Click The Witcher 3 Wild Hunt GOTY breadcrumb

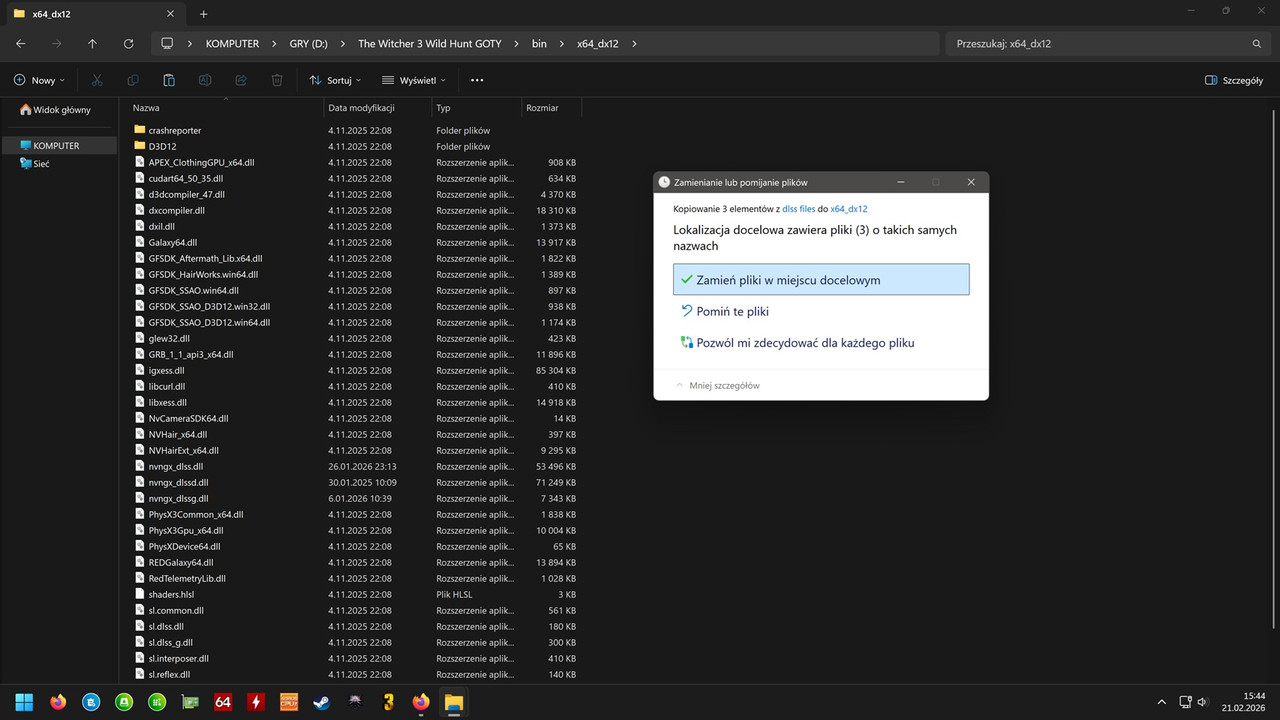(430, 44)
